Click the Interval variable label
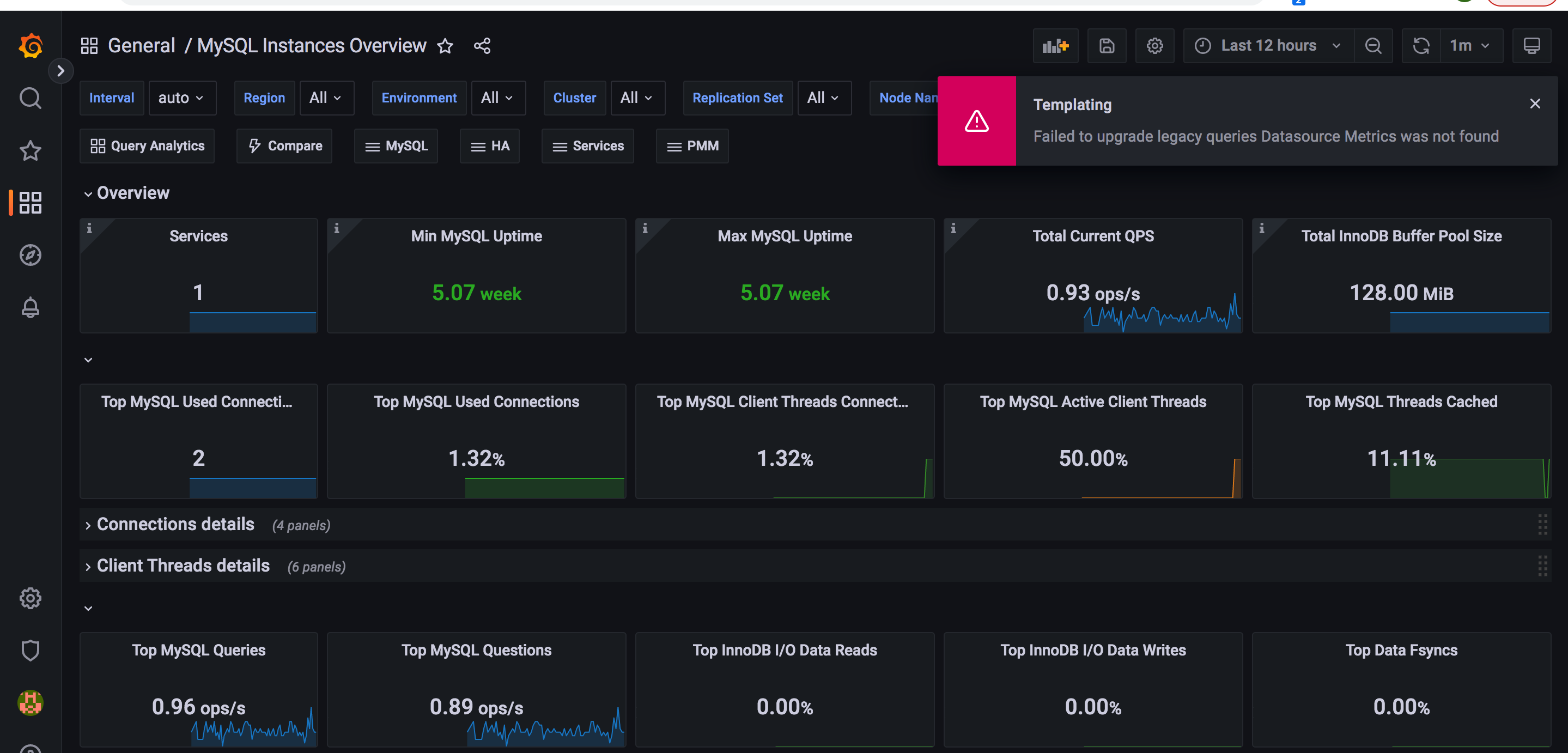Screen dimensions: 1568x753 click(111, 98)
